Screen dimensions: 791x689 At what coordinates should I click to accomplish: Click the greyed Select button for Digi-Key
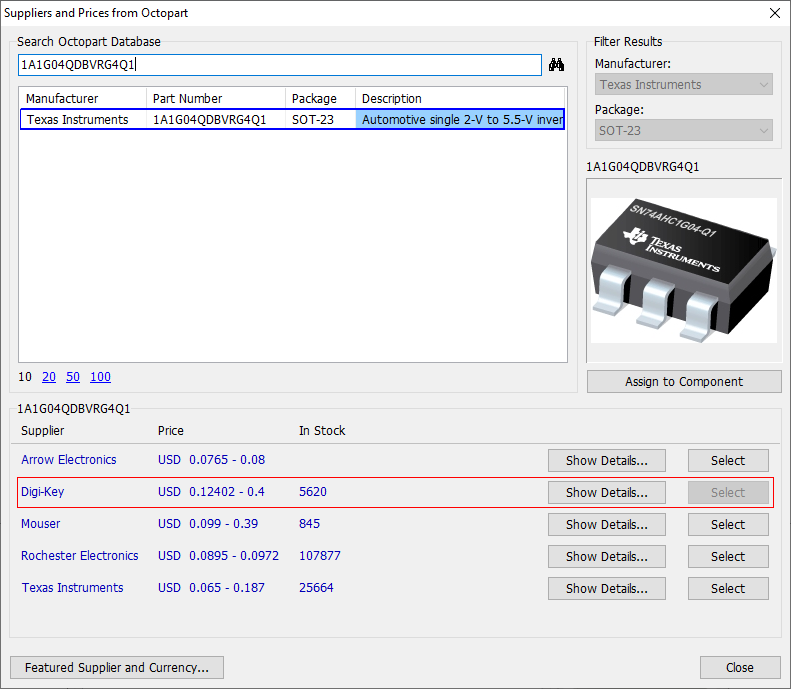pyautogui.click(x=728, y=492)
